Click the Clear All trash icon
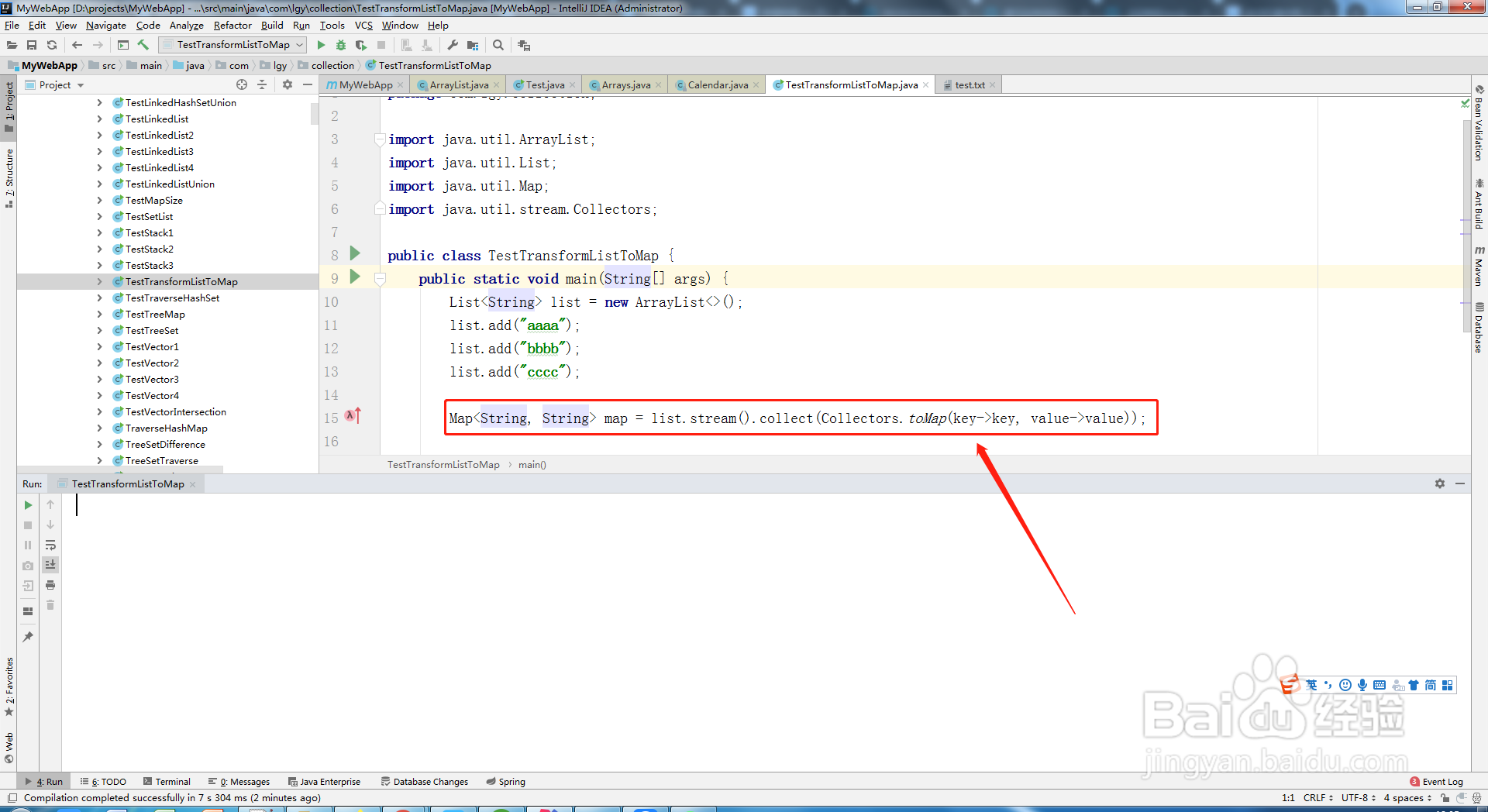Screen dimensions: 1488x812 point(50,605)
